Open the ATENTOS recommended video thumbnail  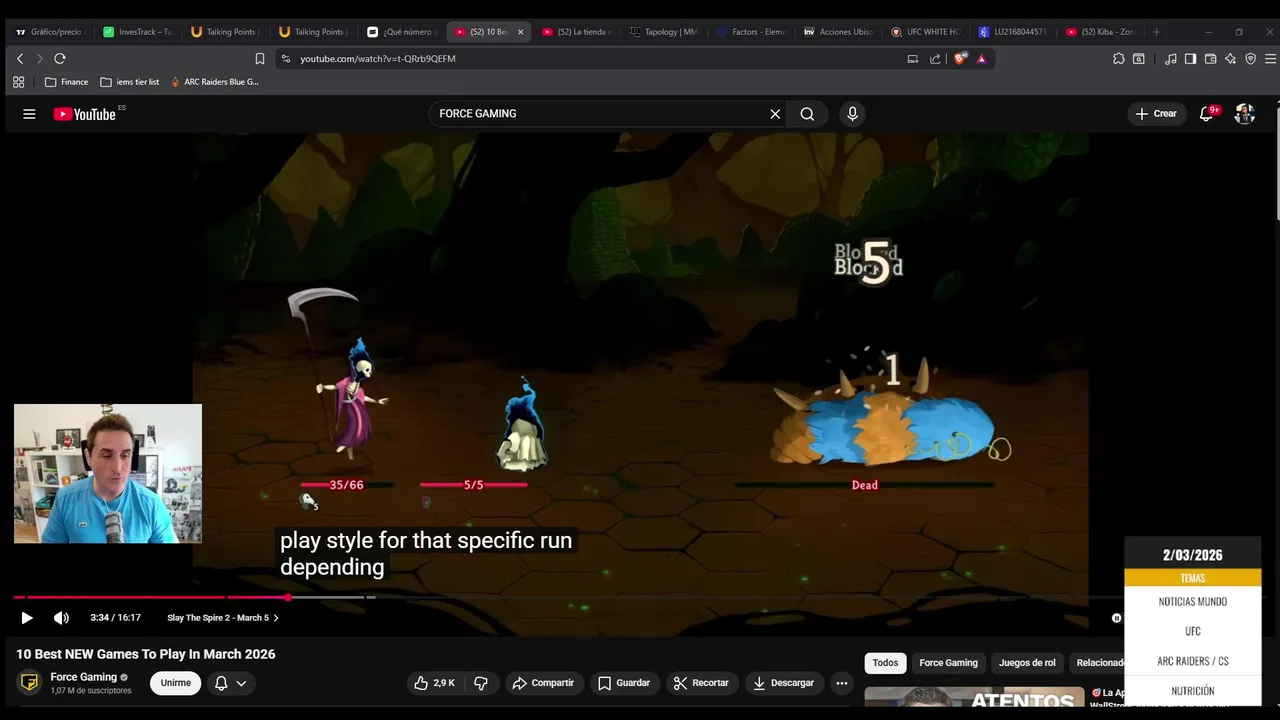974,697
